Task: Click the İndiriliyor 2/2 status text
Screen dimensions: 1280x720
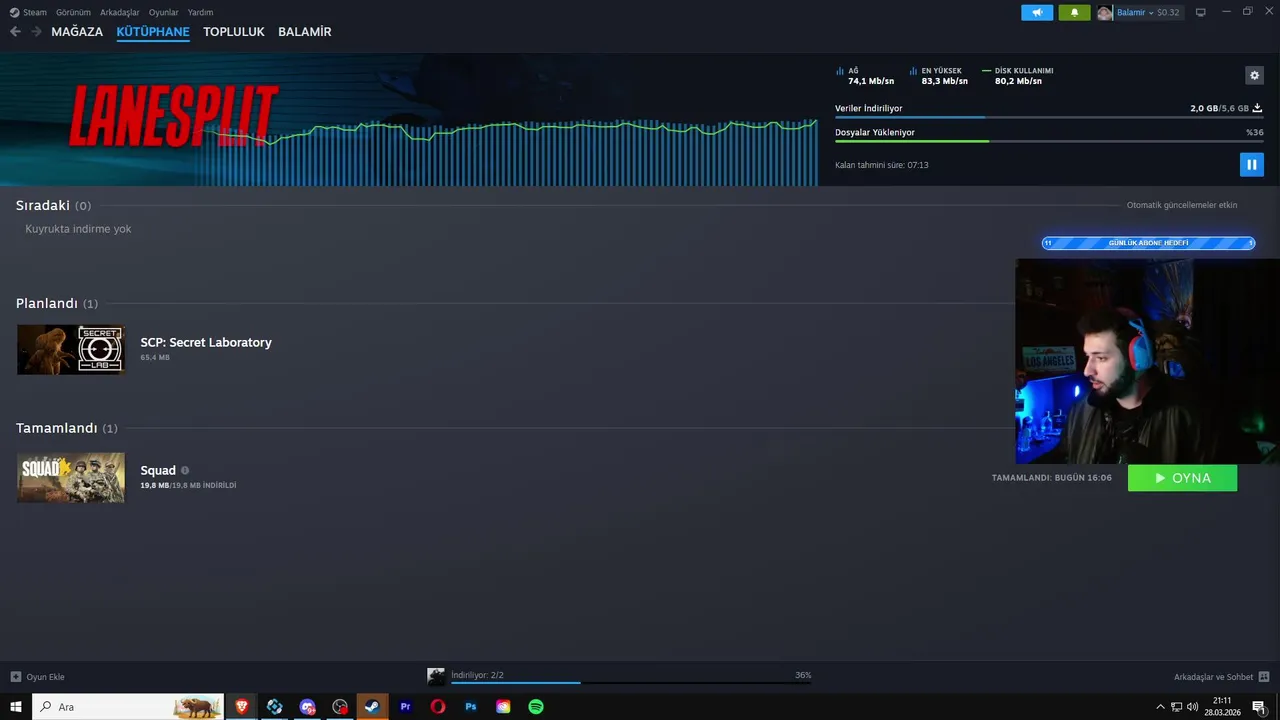Action: click(478, 675)
